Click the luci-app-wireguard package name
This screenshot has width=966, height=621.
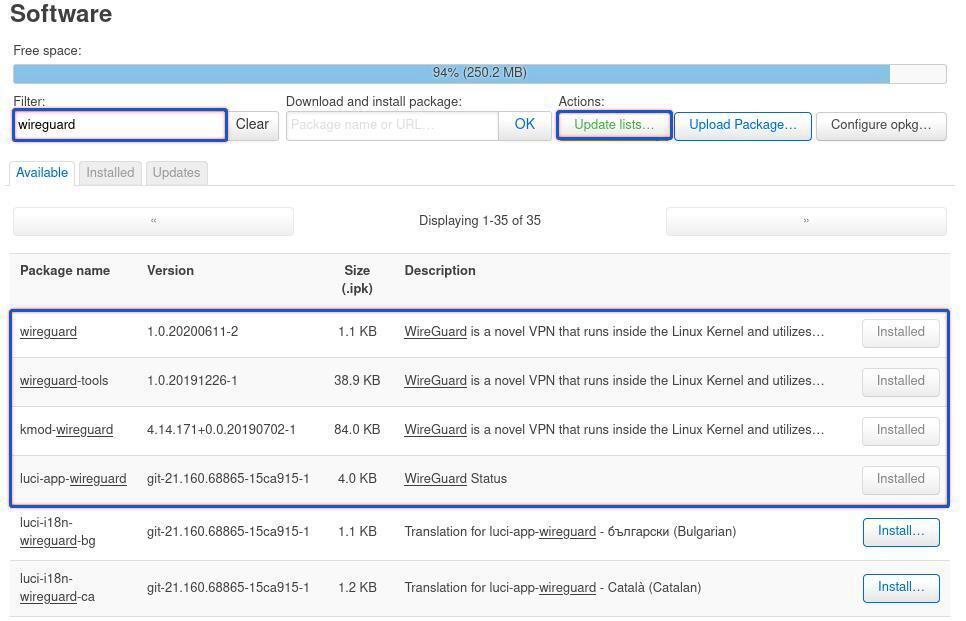[73, 479]
